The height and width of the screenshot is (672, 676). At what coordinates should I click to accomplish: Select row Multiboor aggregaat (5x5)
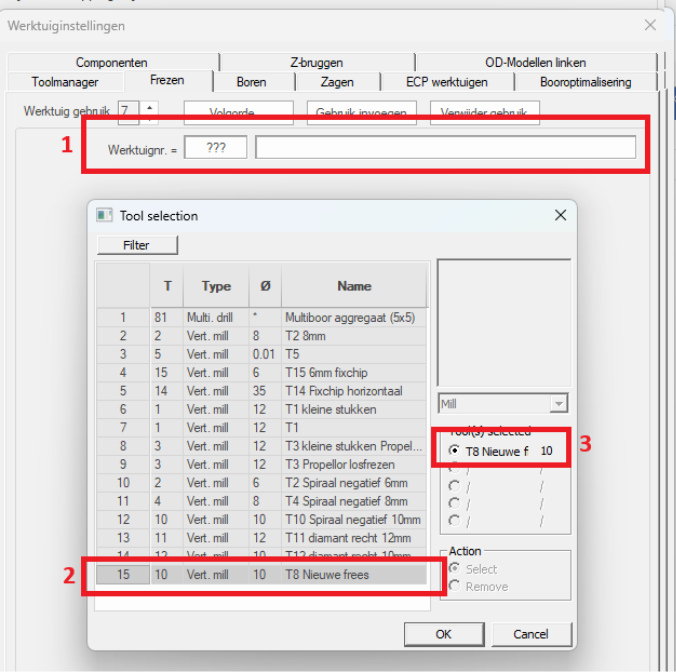(262, 318)
